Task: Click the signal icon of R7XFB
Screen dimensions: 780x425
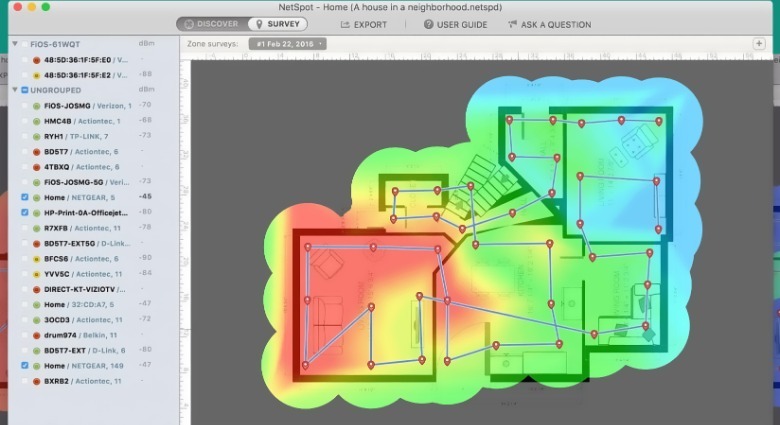Action: click(36, 228)
